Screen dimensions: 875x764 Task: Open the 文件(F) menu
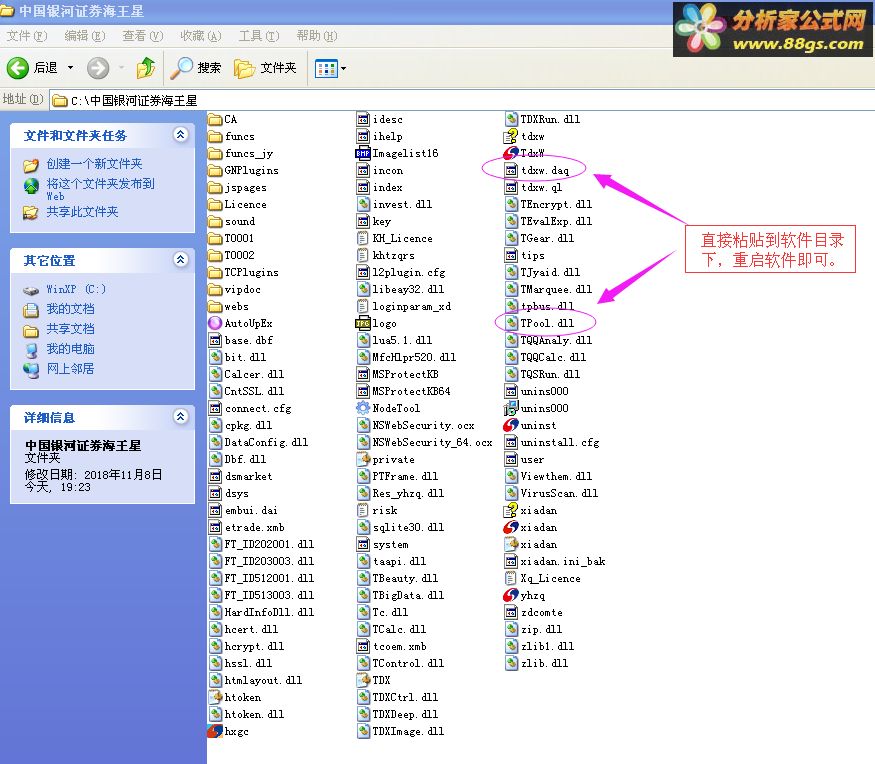pos(27,36)
